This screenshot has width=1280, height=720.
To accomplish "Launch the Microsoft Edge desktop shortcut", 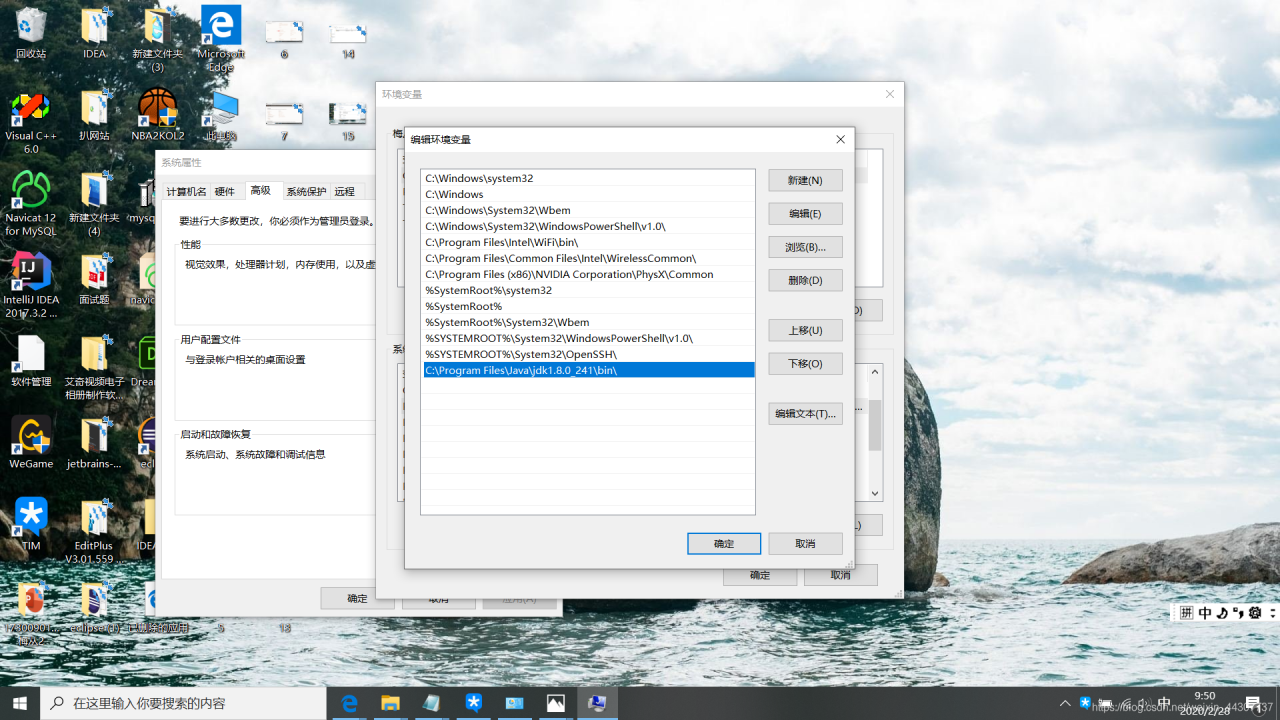I will [221, 38].
